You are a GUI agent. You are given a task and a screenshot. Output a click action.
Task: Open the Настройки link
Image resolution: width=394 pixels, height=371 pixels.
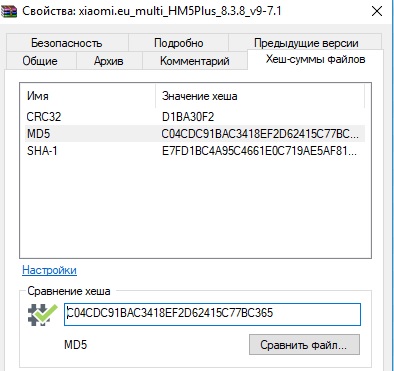[x=49, y=270]
